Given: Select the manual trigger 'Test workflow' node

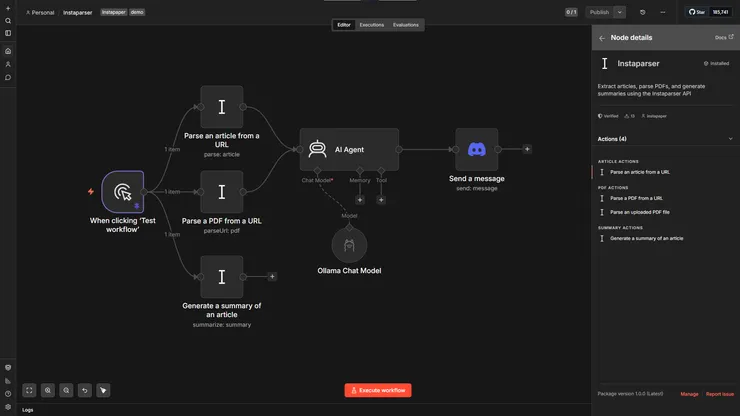Looking at the screenshot, I should [x=123, y=192].
